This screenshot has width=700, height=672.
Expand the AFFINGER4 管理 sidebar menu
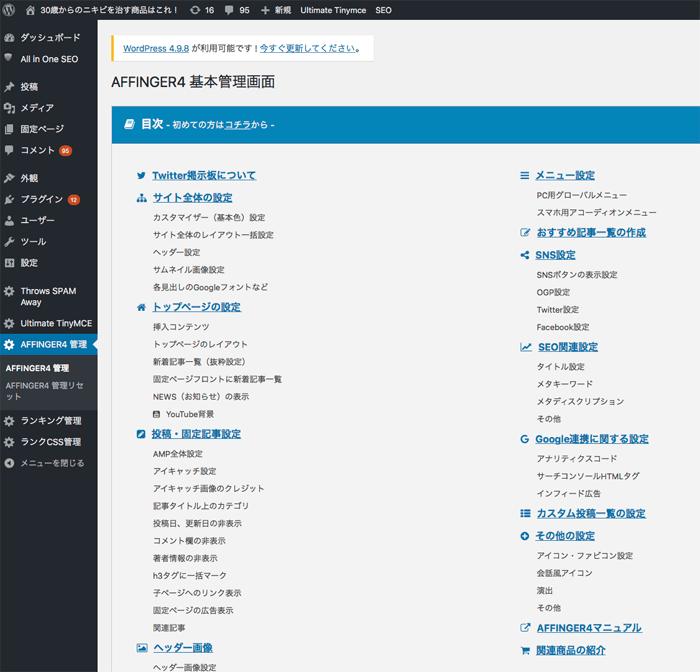(x=53, y=344)
